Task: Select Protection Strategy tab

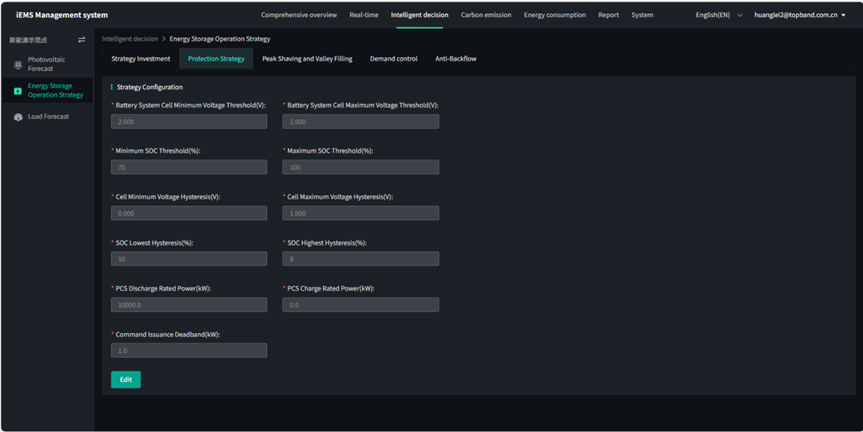Action: tap(216, 58)
